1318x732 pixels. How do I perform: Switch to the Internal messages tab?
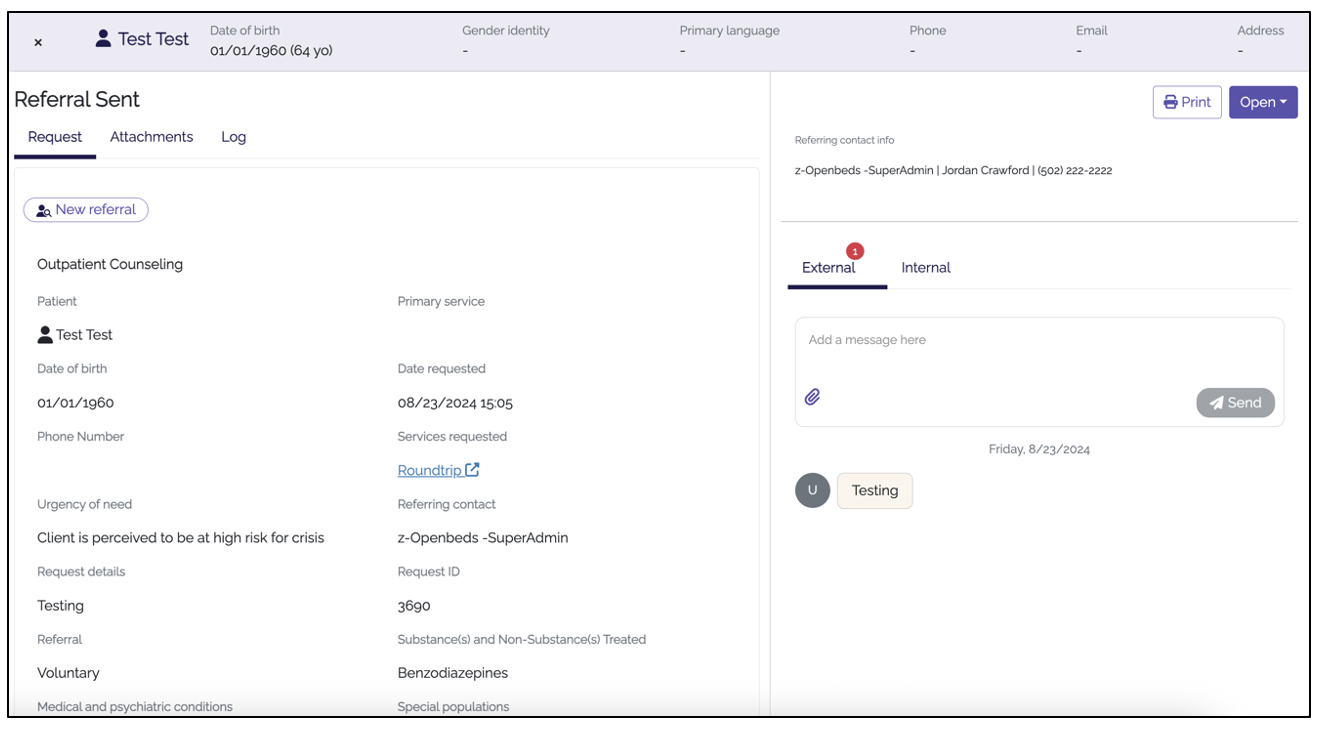click(926, 267)
